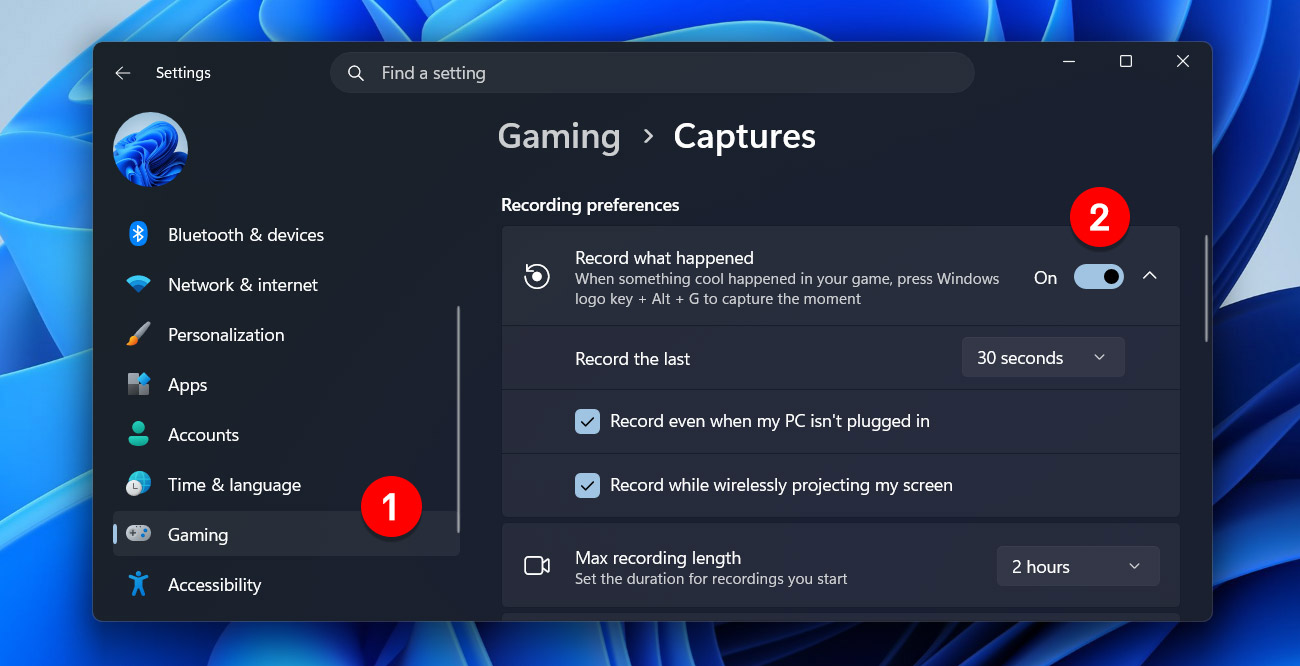Click the Gaming breadcrumb link
1300x666 pixels.
559,136
